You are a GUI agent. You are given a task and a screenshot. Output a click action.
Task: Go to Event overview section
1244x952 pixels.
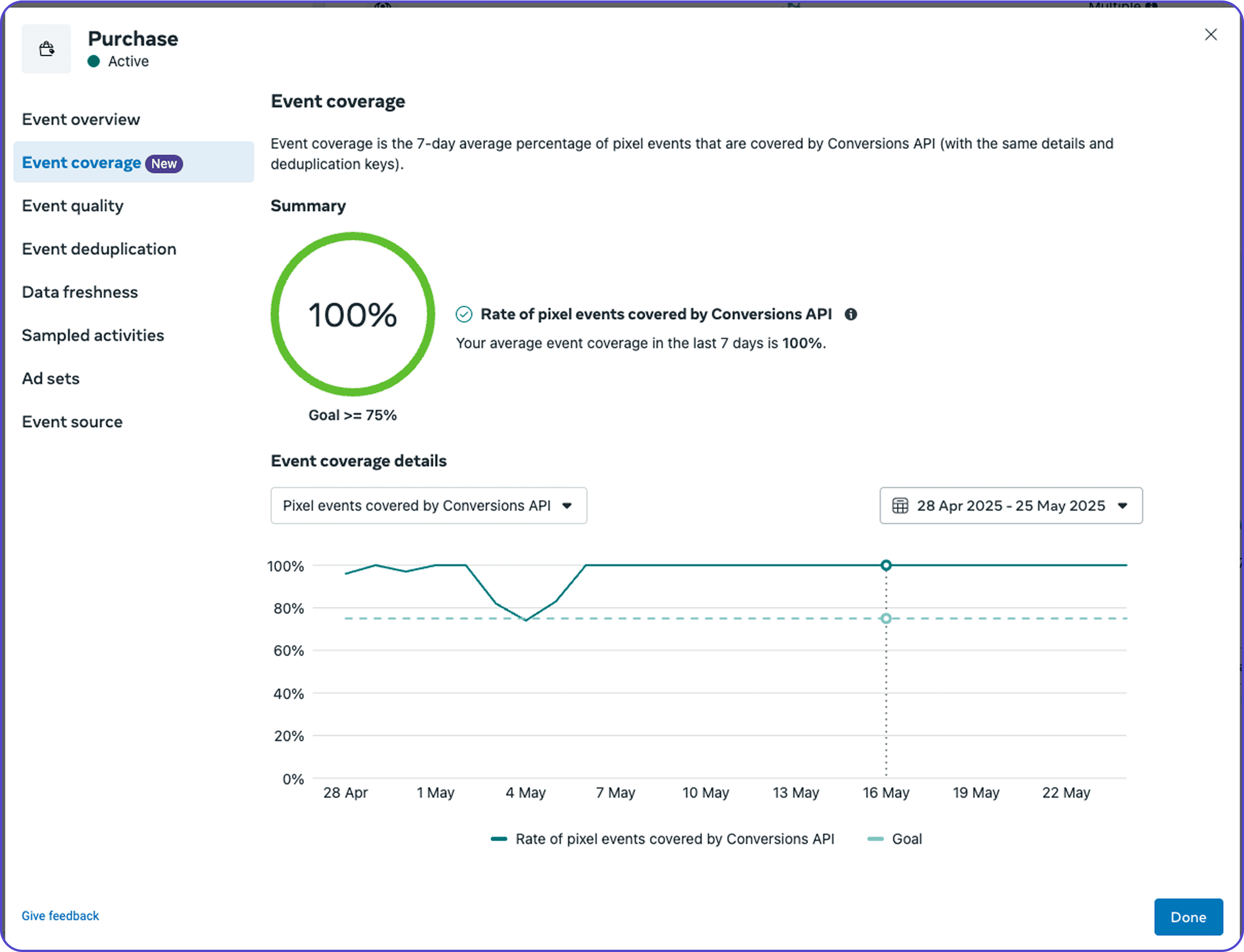81,119
